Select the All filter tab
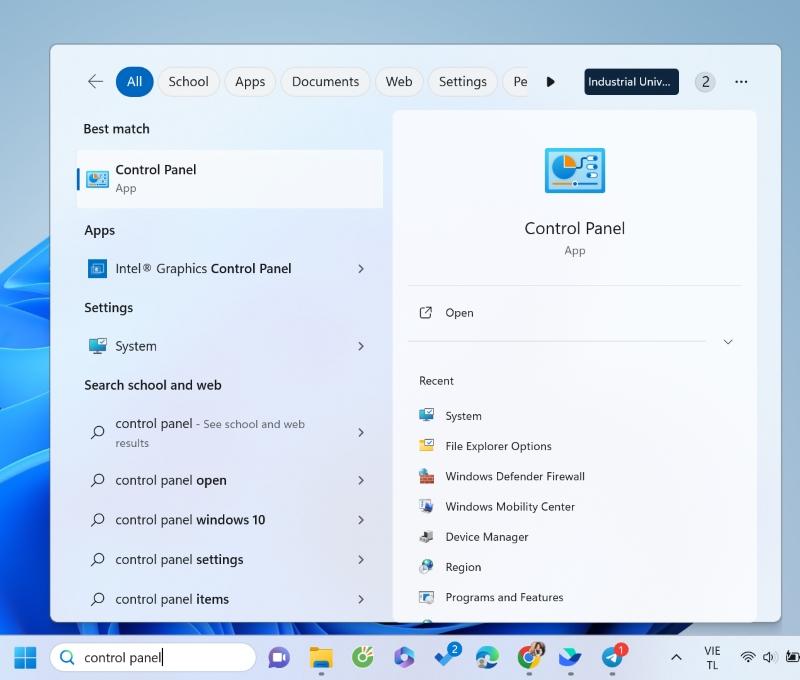Screen dimensions: 800x680 coord(135,82)
